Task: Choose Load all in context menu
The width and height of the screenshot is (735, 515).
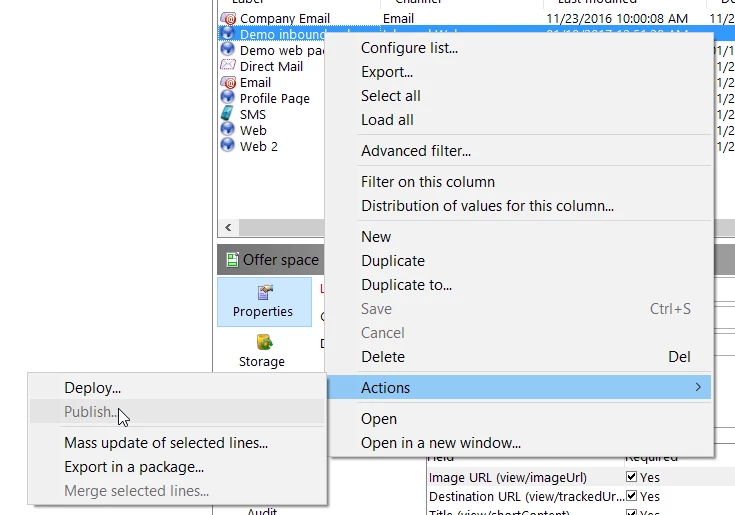Action: pos(387,120)
